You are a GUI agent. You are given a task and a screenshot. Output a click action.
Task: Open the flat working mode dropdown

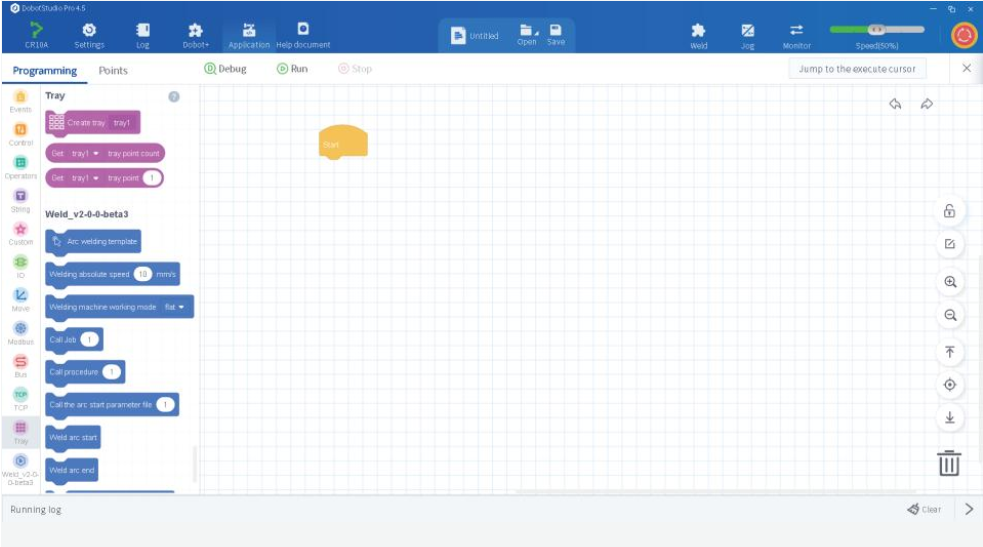[x=174, y=307]
